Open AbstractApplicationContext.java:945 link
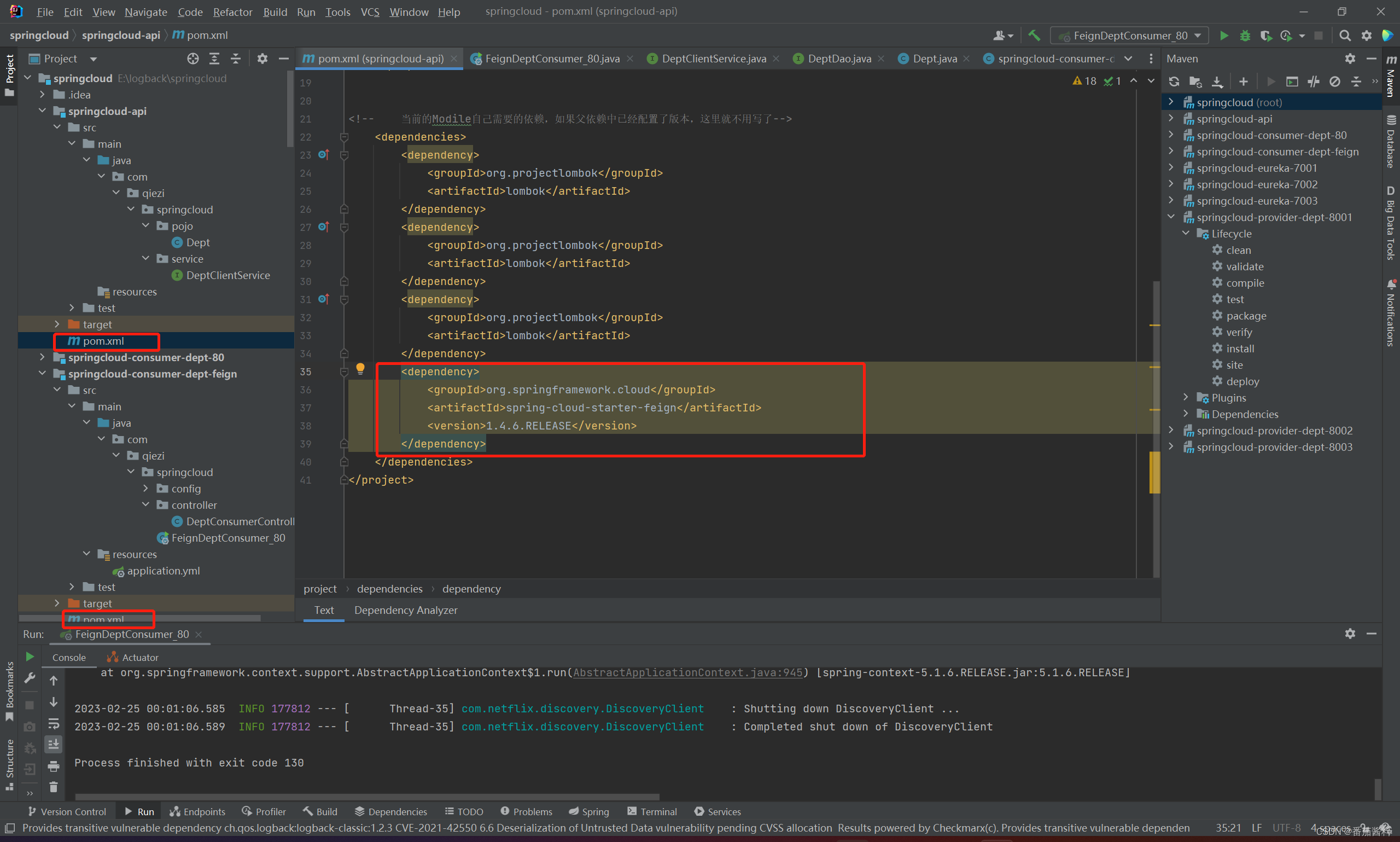 pyautogui.click(x=687, y=672)
